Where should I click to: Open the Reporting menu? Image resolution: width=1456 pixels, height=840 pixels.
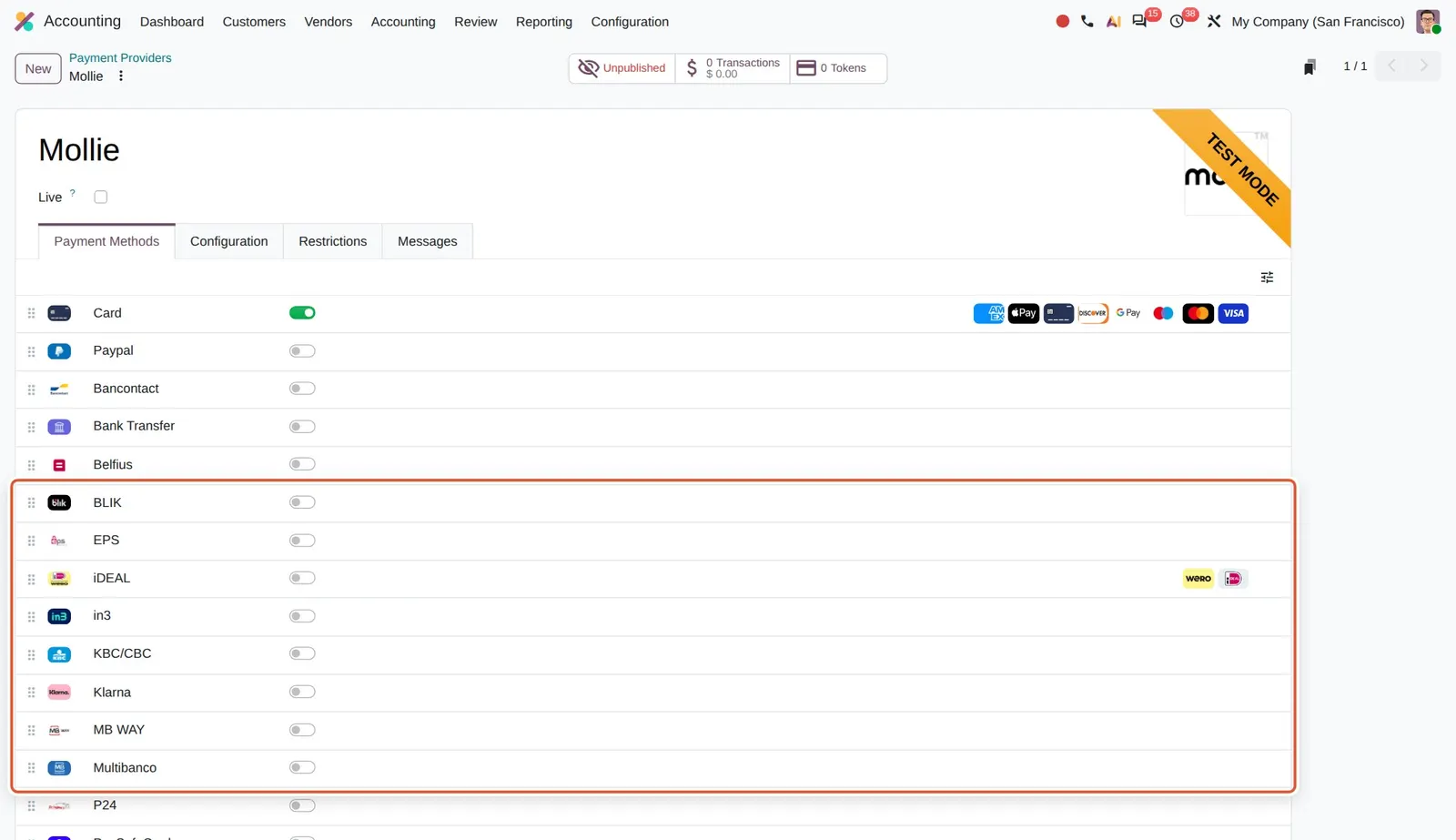click(x=544, y=22)
